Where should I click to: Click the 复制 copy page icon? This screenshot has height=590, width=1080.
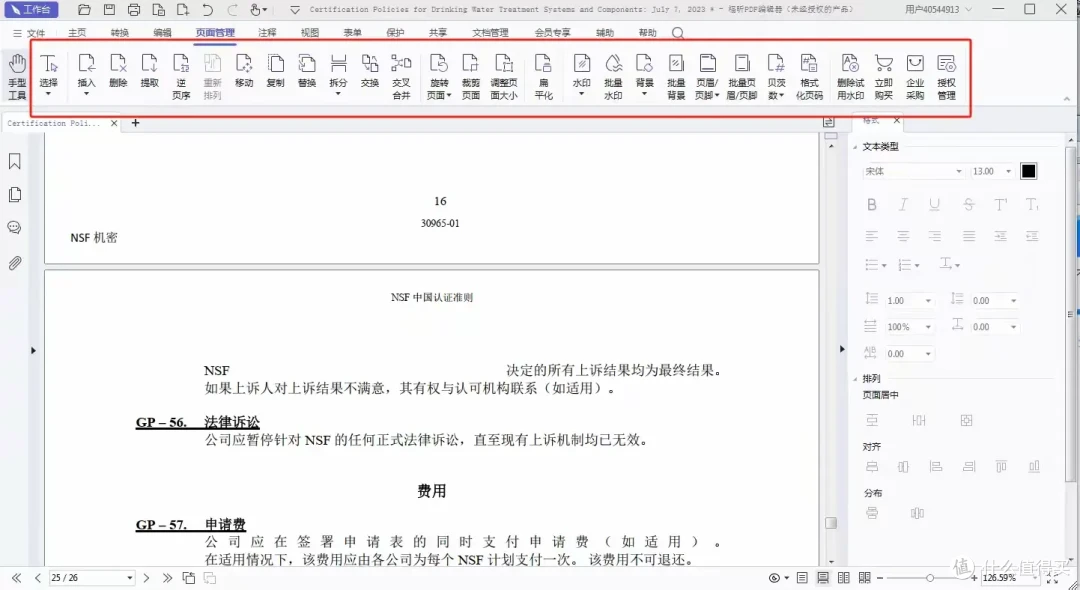tap(276, 65)
